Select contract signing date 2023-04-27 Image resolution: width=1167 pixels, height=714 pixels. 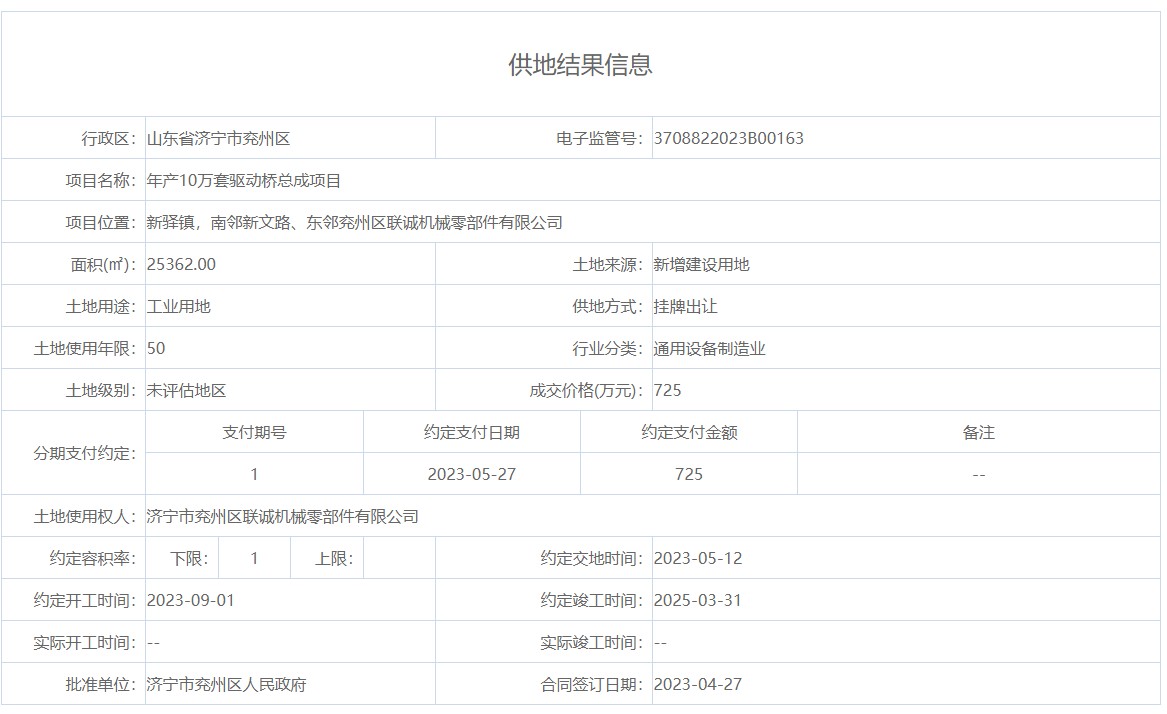click(698, 685)
